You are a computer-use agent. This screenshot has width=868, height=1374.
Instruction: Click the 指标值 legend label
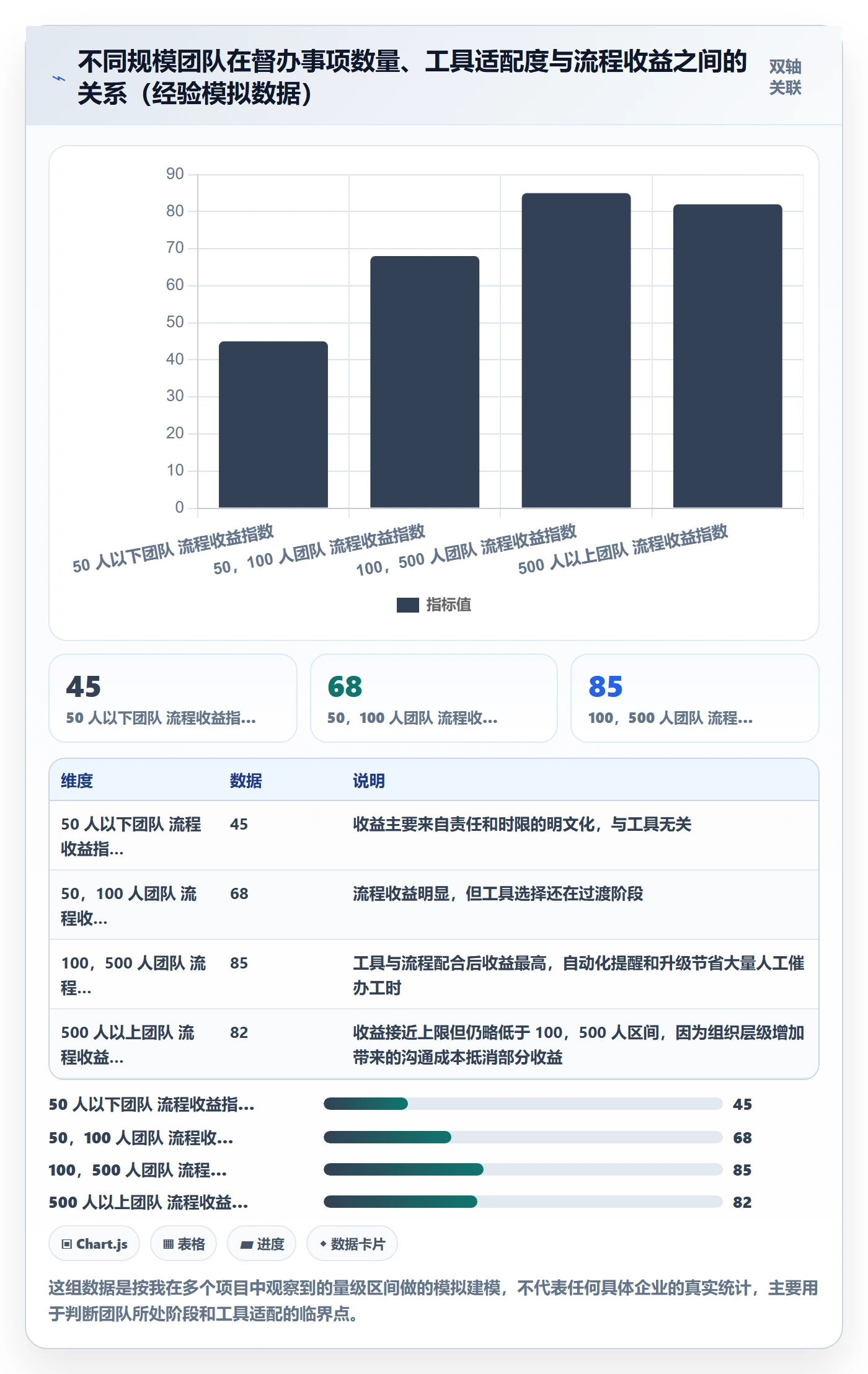click(x=448, y=605)
